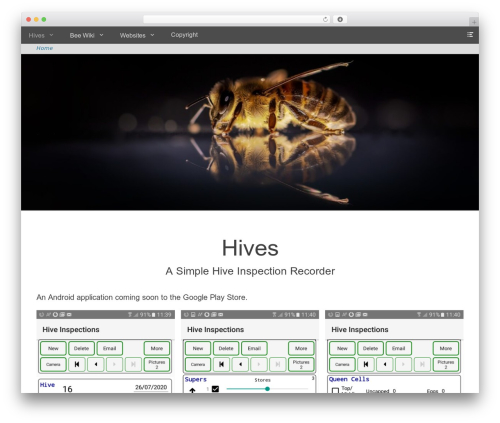Click More in the Hive 16 screenshot
Image resolution: width=500 pixels, height=423 pixels.
click(x=157, y=348)
